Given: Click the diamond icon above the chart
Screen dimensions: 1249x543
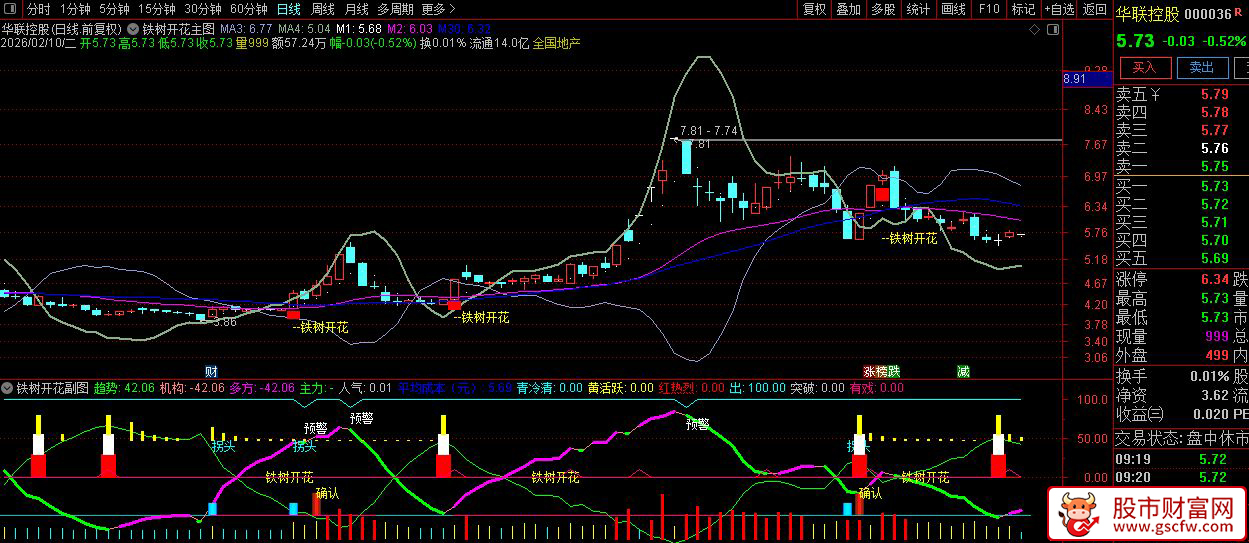Looking at the screenshot, I should (1036, 31).
